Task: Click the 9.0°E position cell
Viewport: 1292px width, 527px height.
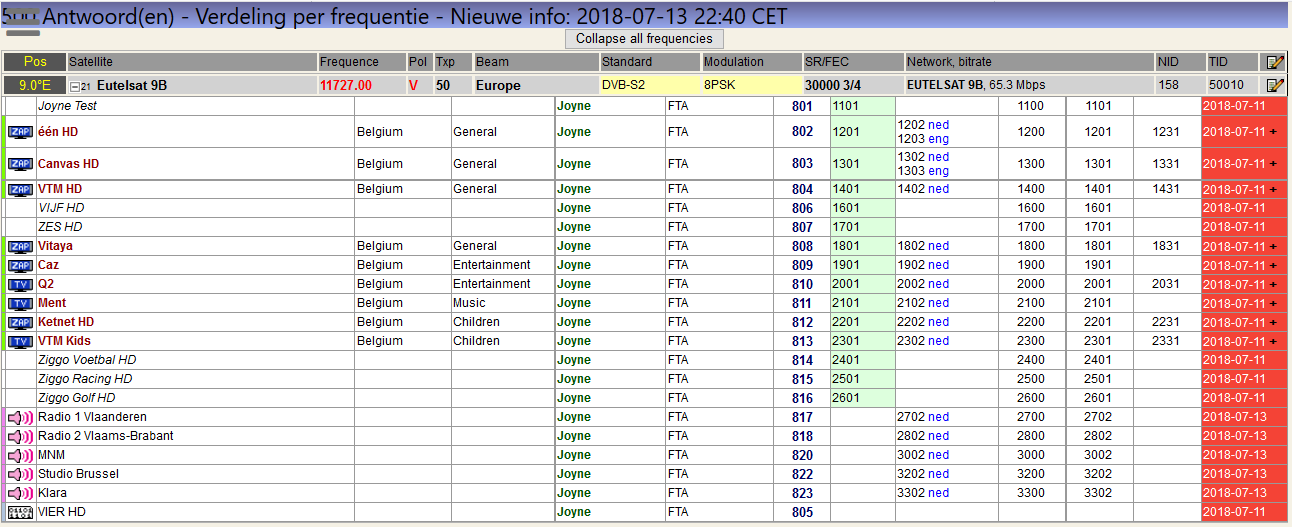Action: click(34, 86)
